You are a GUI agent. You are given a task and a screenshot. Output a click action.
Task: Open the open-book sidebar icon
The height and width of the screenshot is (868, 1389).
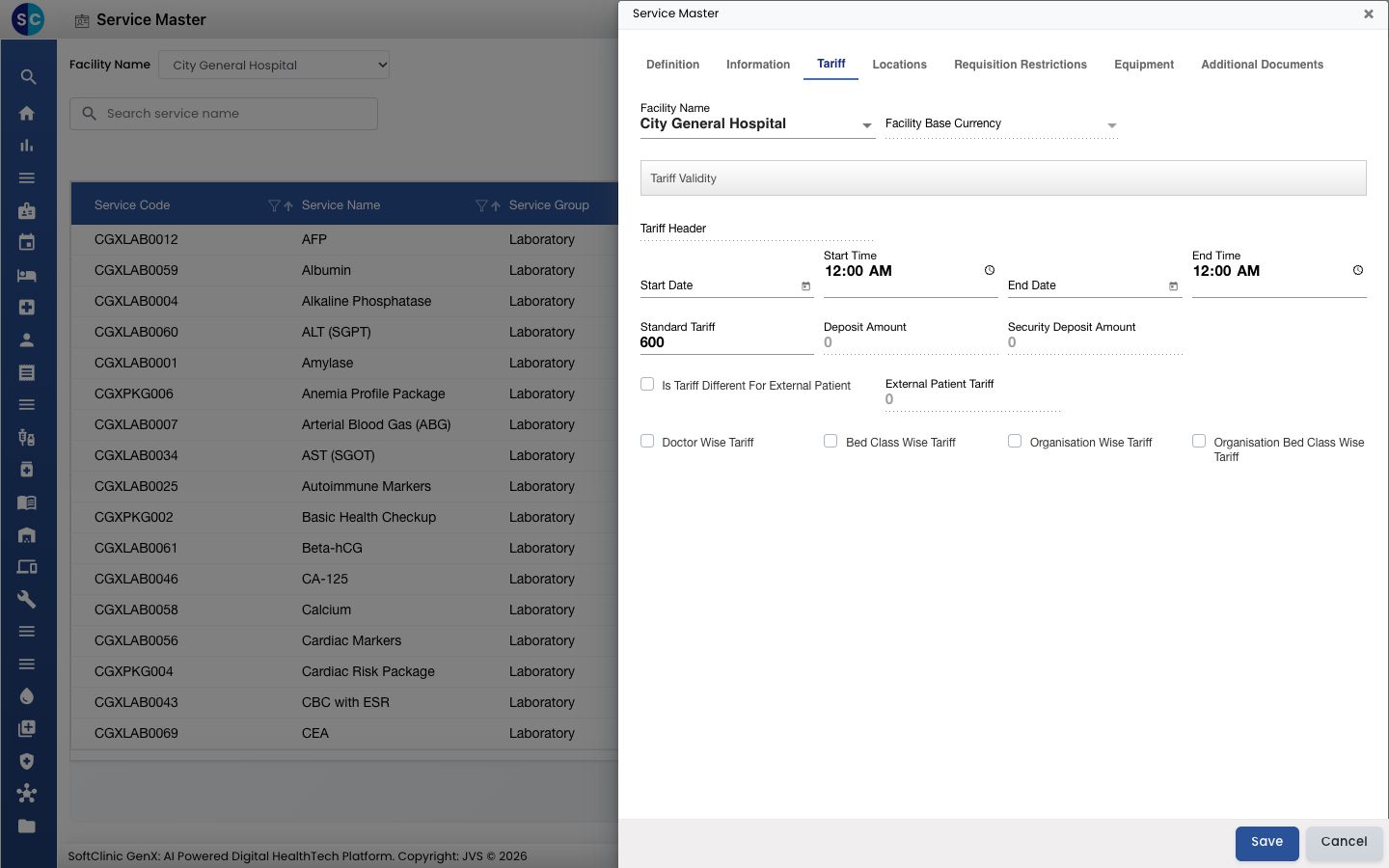pos(27,502)
